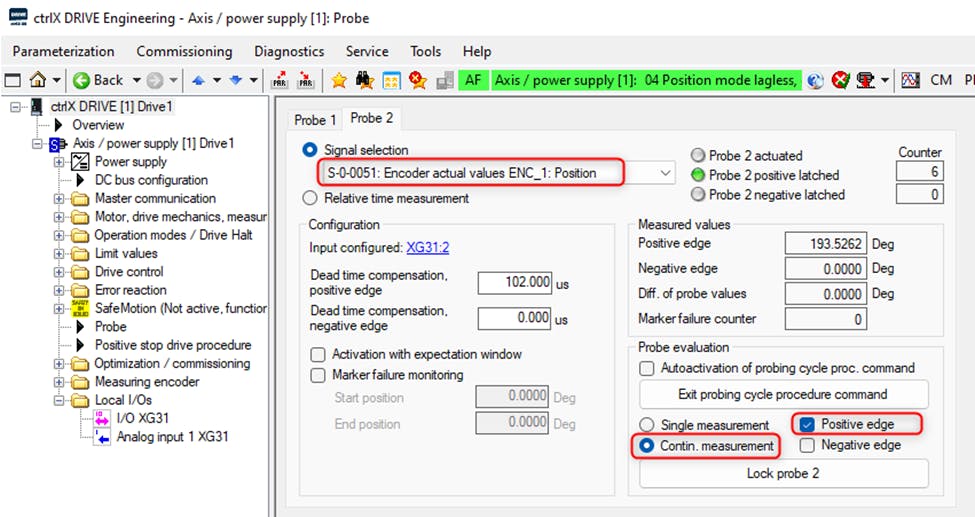
Task: Switch to the Probe 1 tab
Action: click(315, 120)
